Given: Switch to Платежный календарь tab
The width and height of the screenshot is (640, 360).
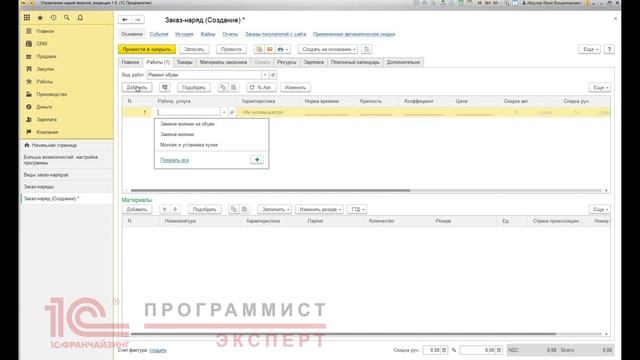Looking at the screenshot, I should (355, 62).
